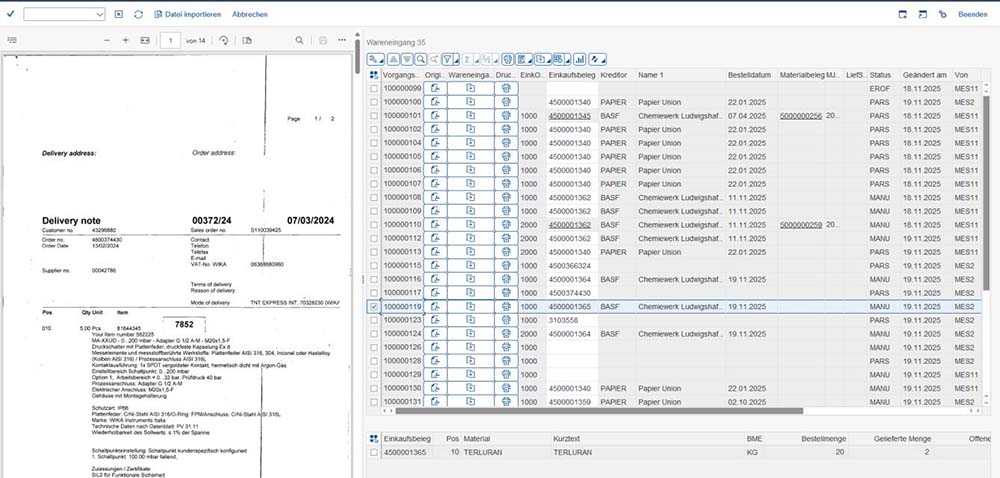The height and width of the screenshot is (478, 1000).
Task: Uncheck the selected row 100000119 checkbox
Action: [374, 307]
